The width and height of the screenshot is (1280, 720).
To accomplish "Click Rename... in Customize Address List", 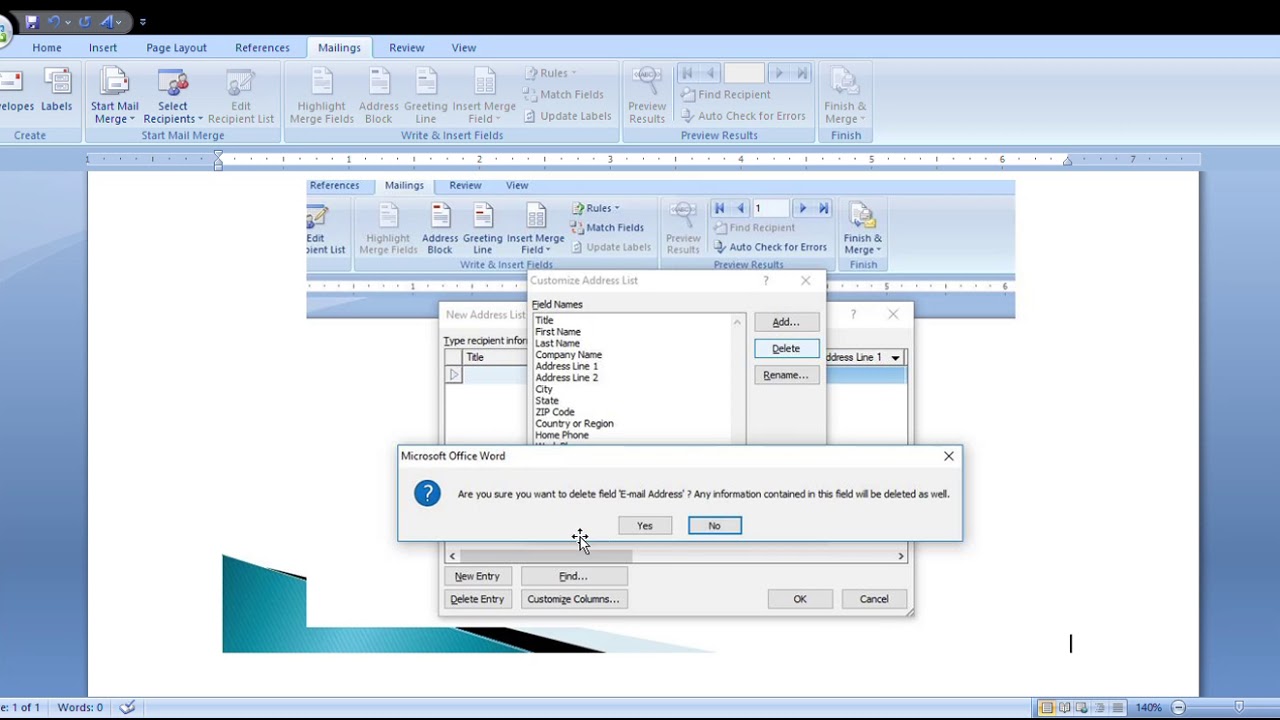I will (x=786, y=375).
